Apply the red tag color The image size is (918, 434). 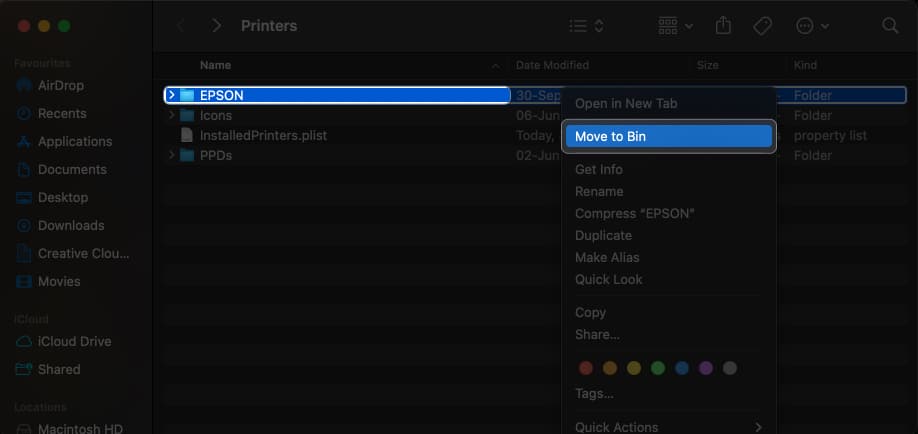(586, 368)
